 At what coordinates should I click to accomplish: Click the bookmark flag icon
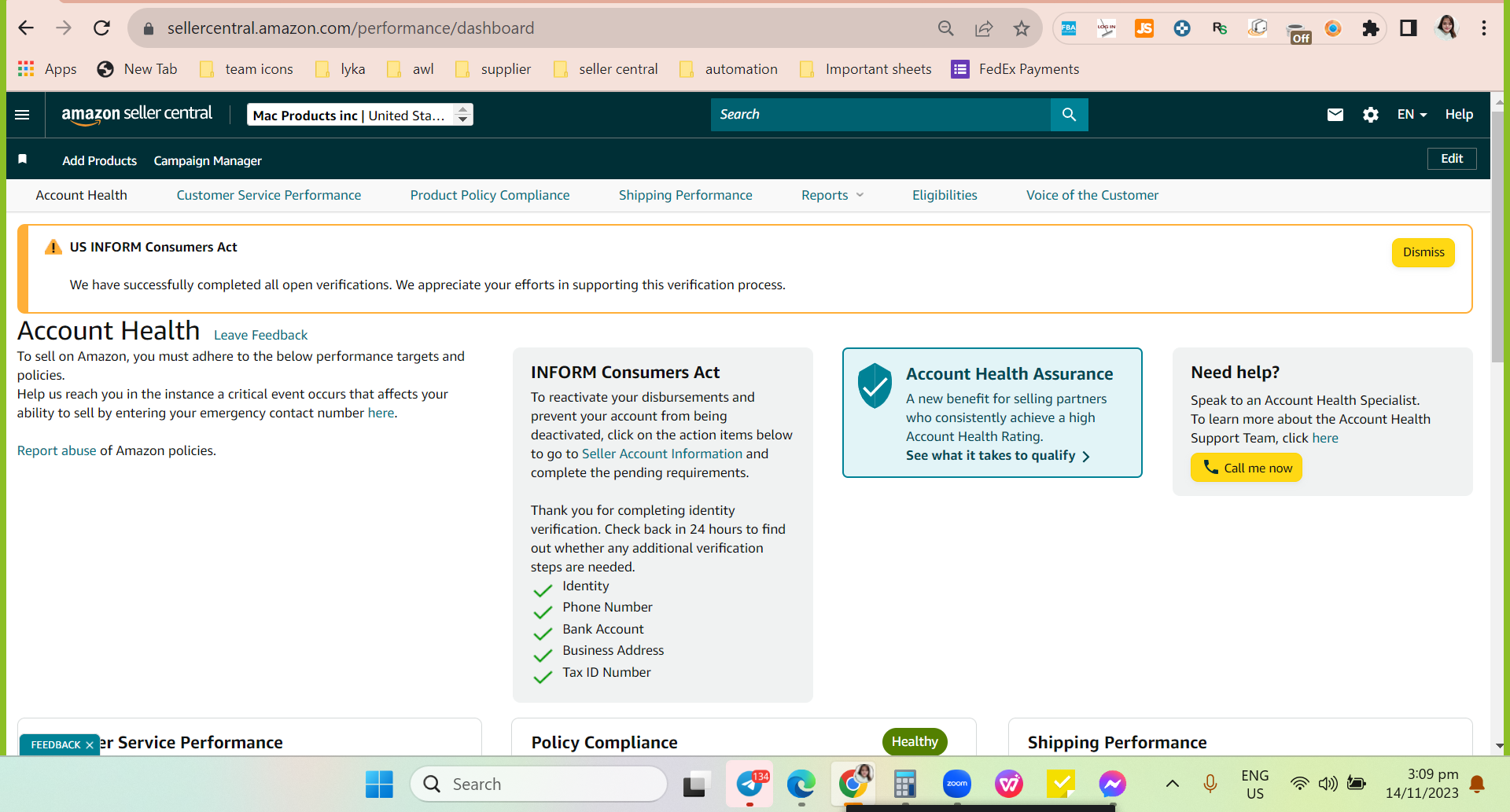[23, 160]
